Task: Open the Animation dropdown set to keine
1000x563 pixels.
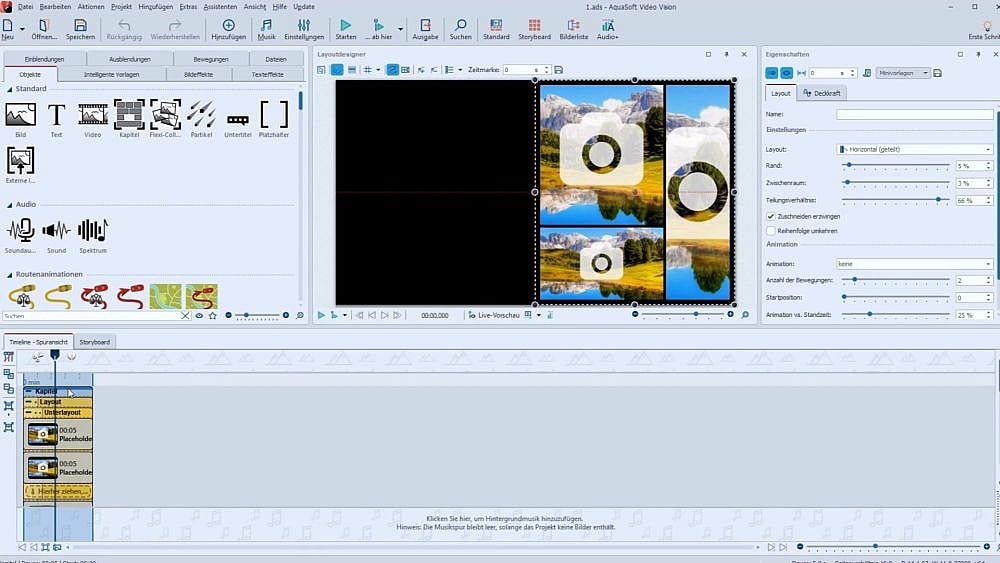Action: click(x=914, y=264)
